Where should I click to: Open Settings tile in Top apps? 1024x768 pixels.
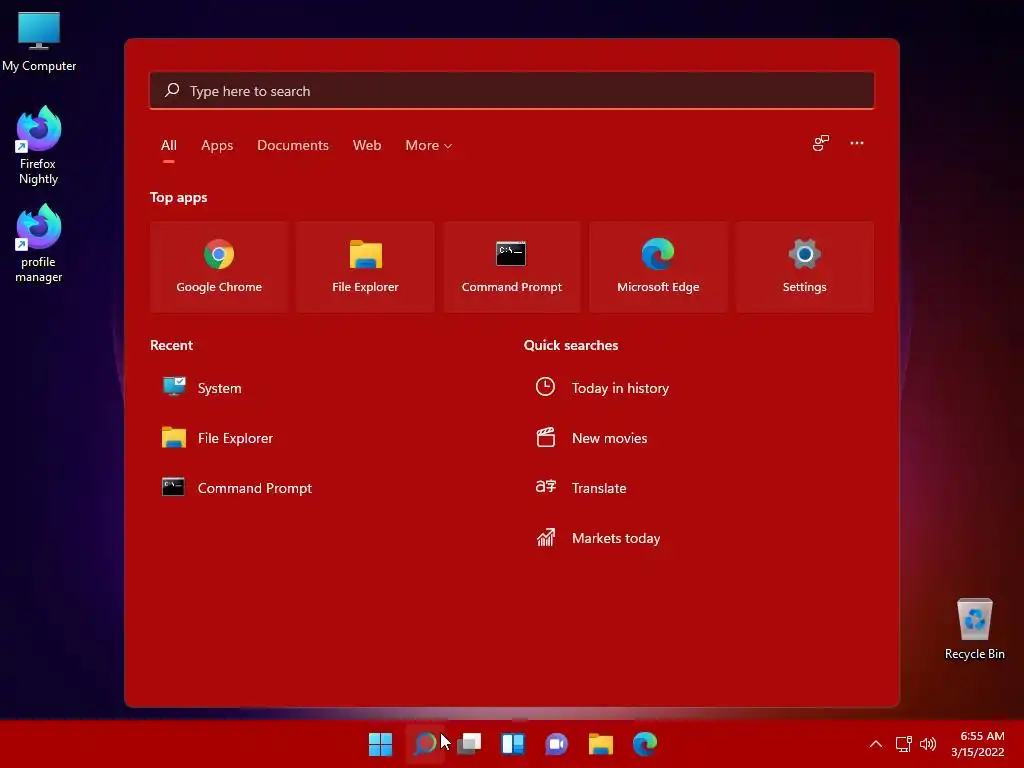pyautogui.click(x=805, y=266)
